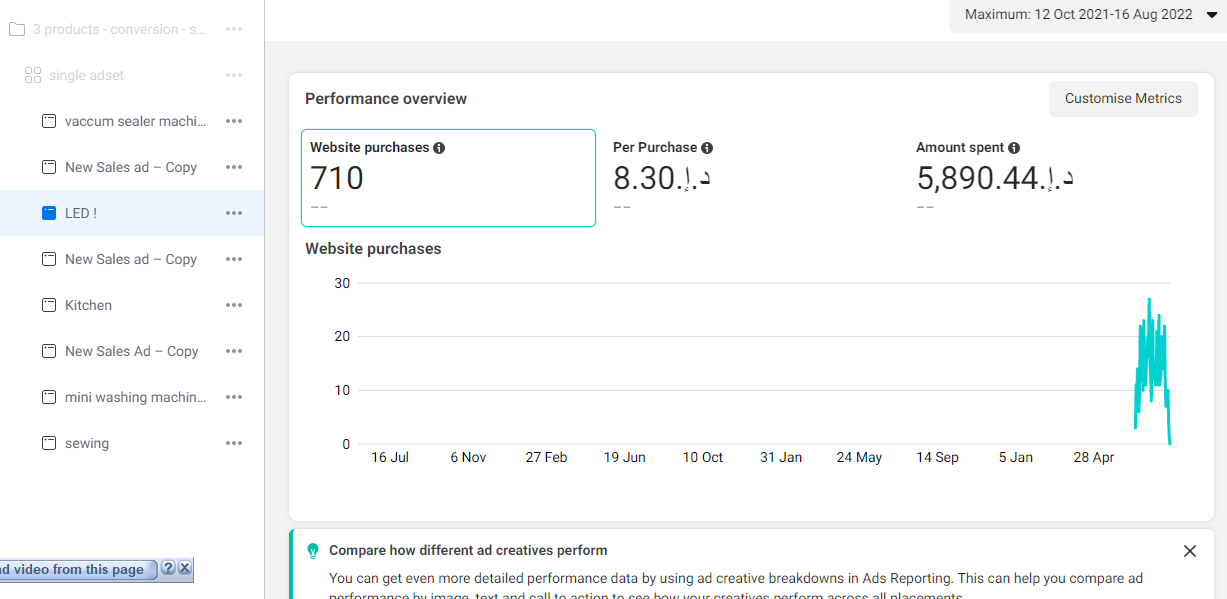Click the info icon beside Website purchases
This screenshot has height=599, width=1227.
tap(439, 148)
